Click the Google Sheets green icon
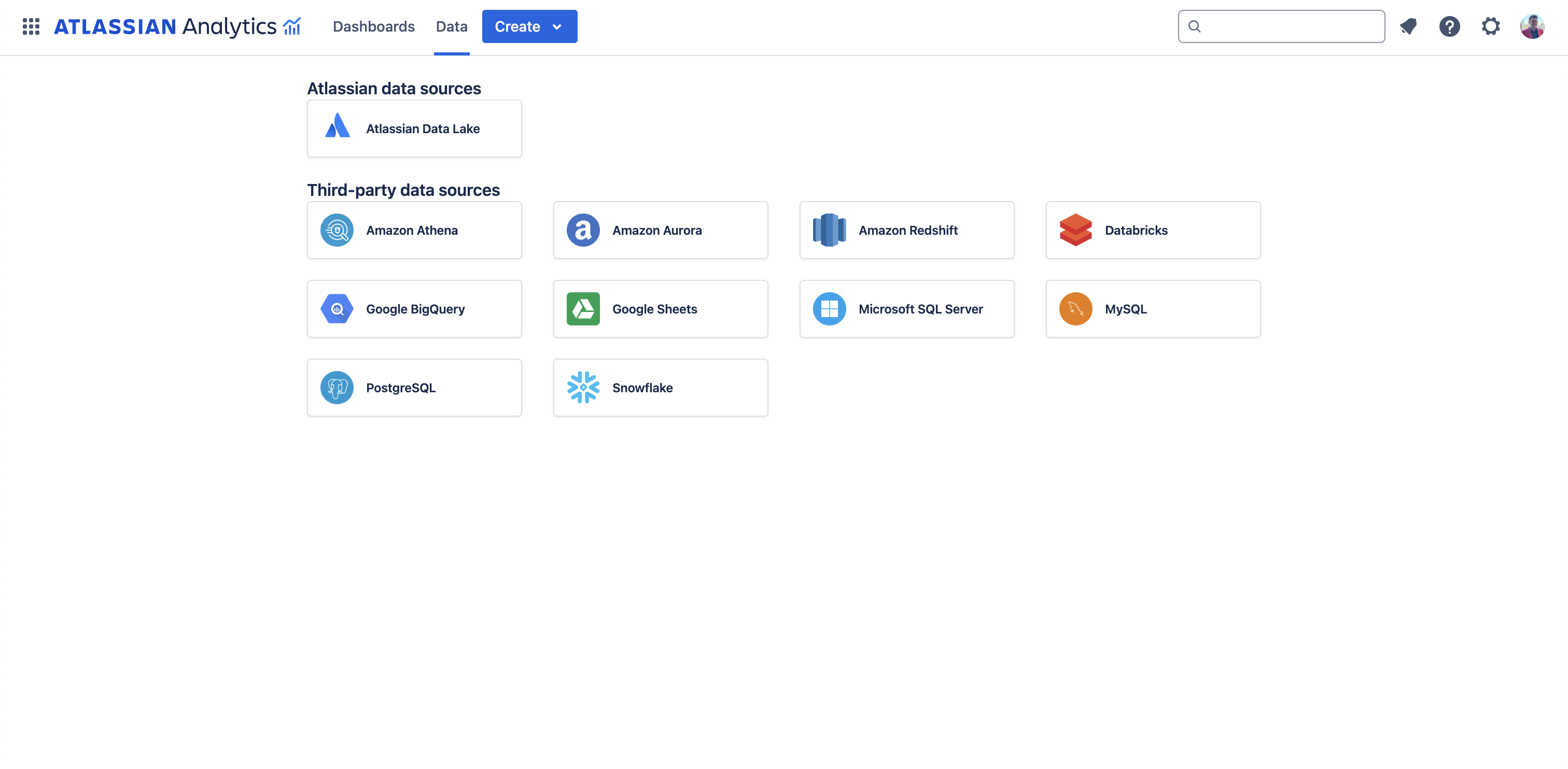The height and width of the screenshot is (769, 1568). [583, 309]
